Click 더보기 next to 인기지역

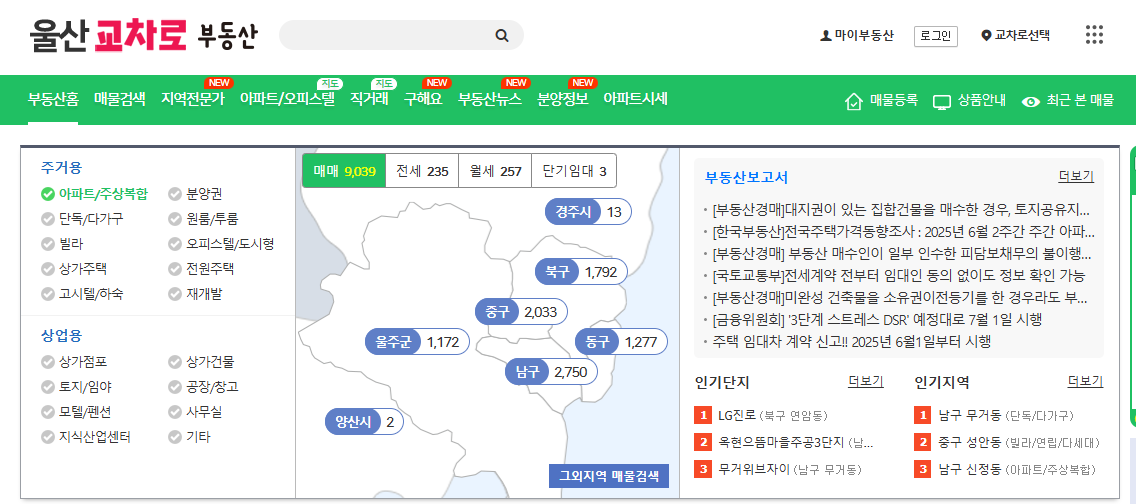1085,382
